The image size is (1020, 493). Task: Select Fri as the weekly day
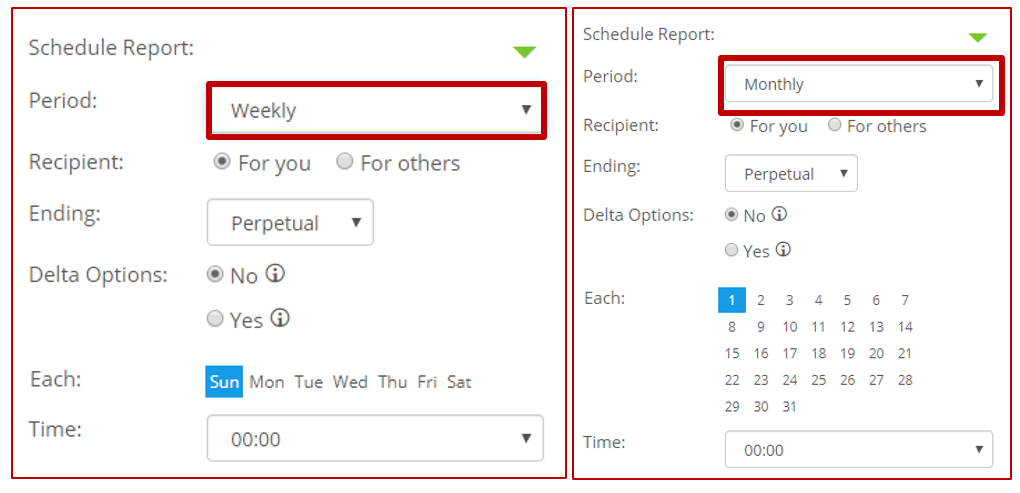pyautogui.click(x=427, y=382)
